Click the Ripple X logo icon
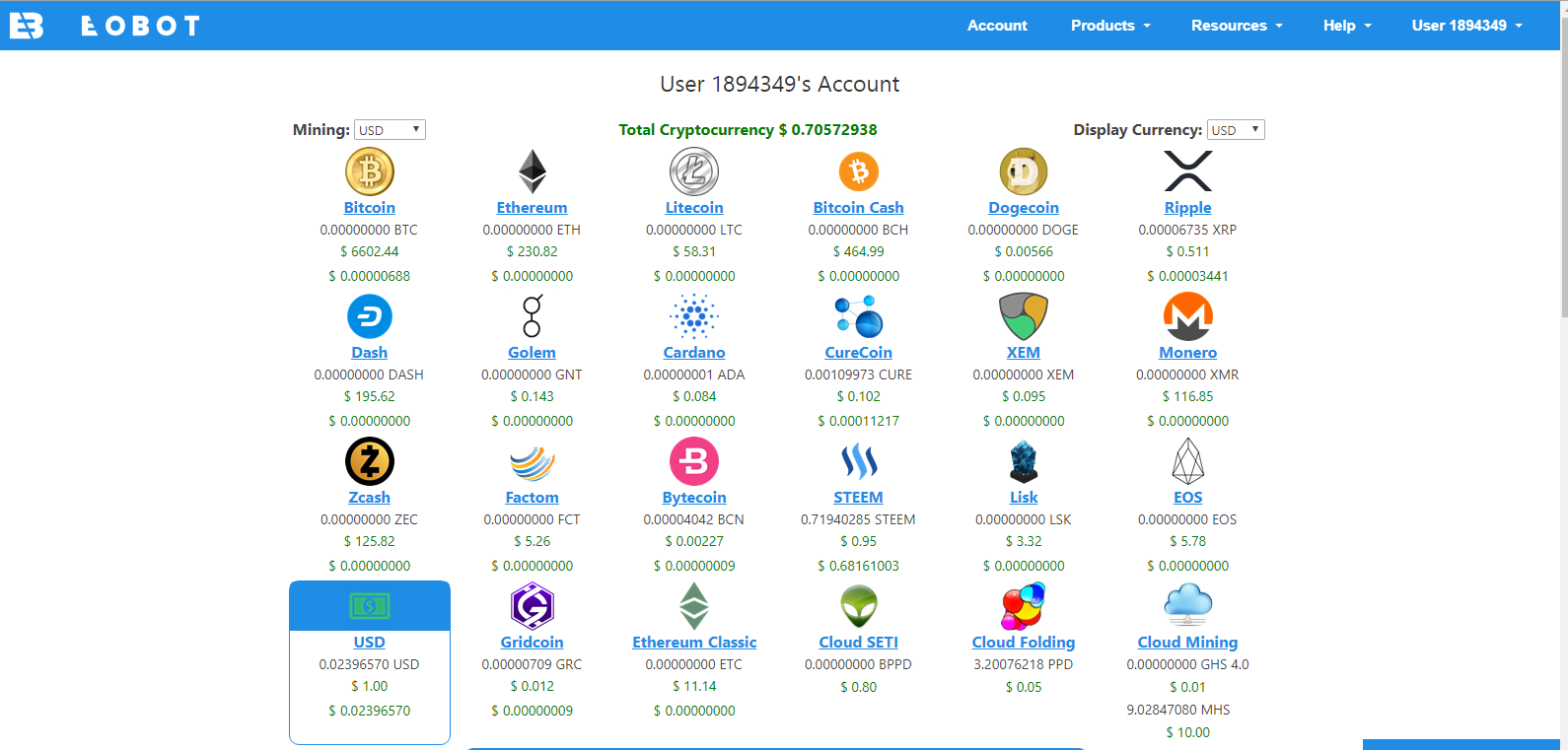 1188,170
